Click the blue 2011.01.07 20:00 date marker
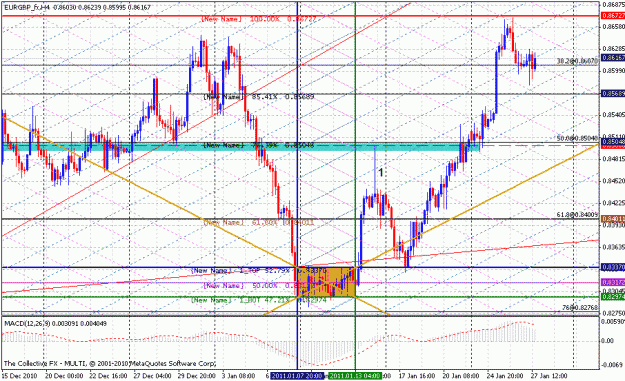This screenshot has width=625, height=381. 297,376
